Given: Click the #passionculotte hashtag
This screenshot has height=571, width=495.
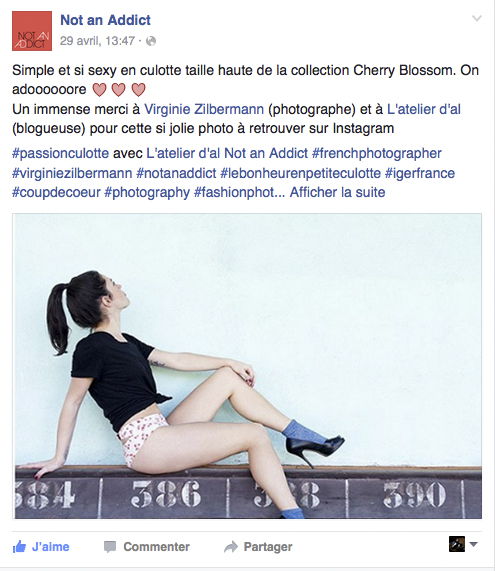Looking at the screenshot, I should click(x=60, y=153).
